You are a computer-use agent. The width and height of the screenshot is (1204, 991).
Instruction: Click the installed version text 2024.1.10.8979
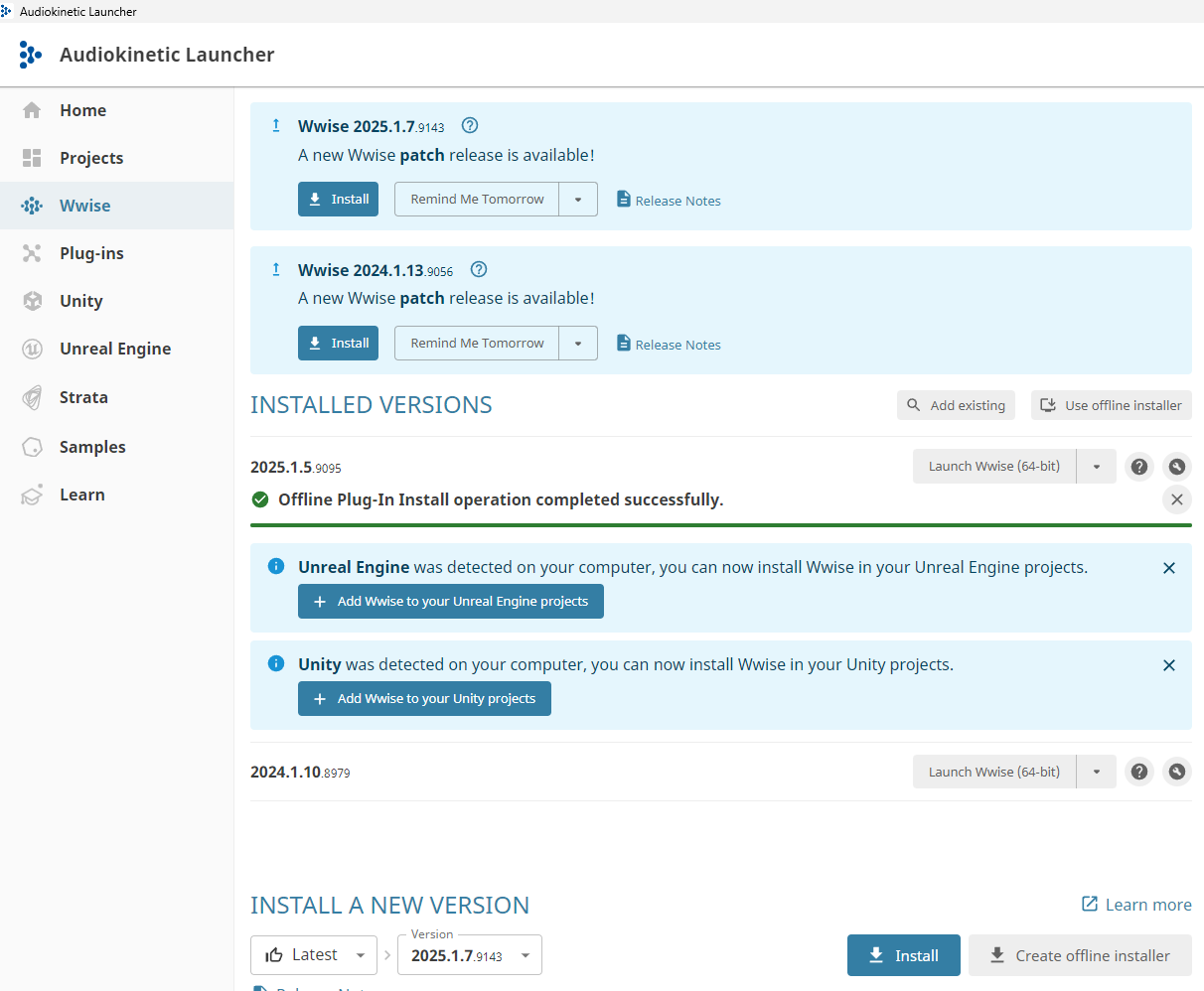(300, 772)
